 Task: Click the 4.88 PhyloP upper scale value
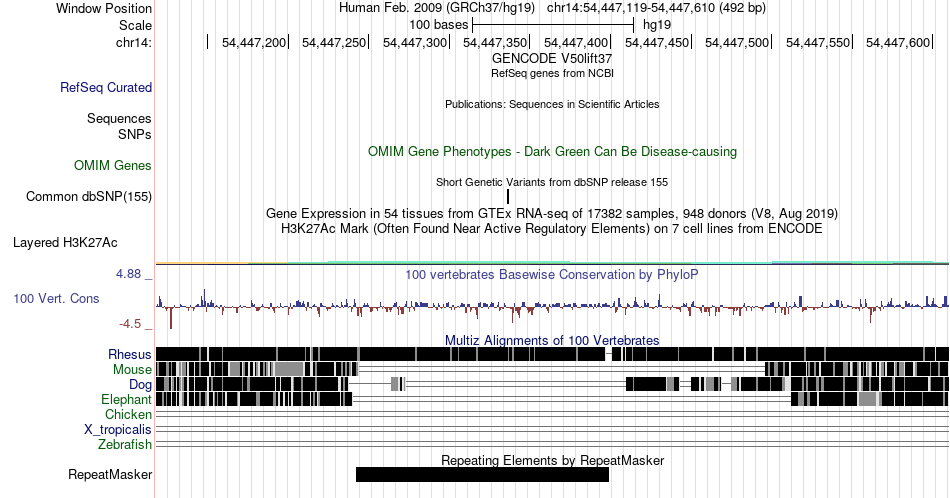[x=128, y=274]
